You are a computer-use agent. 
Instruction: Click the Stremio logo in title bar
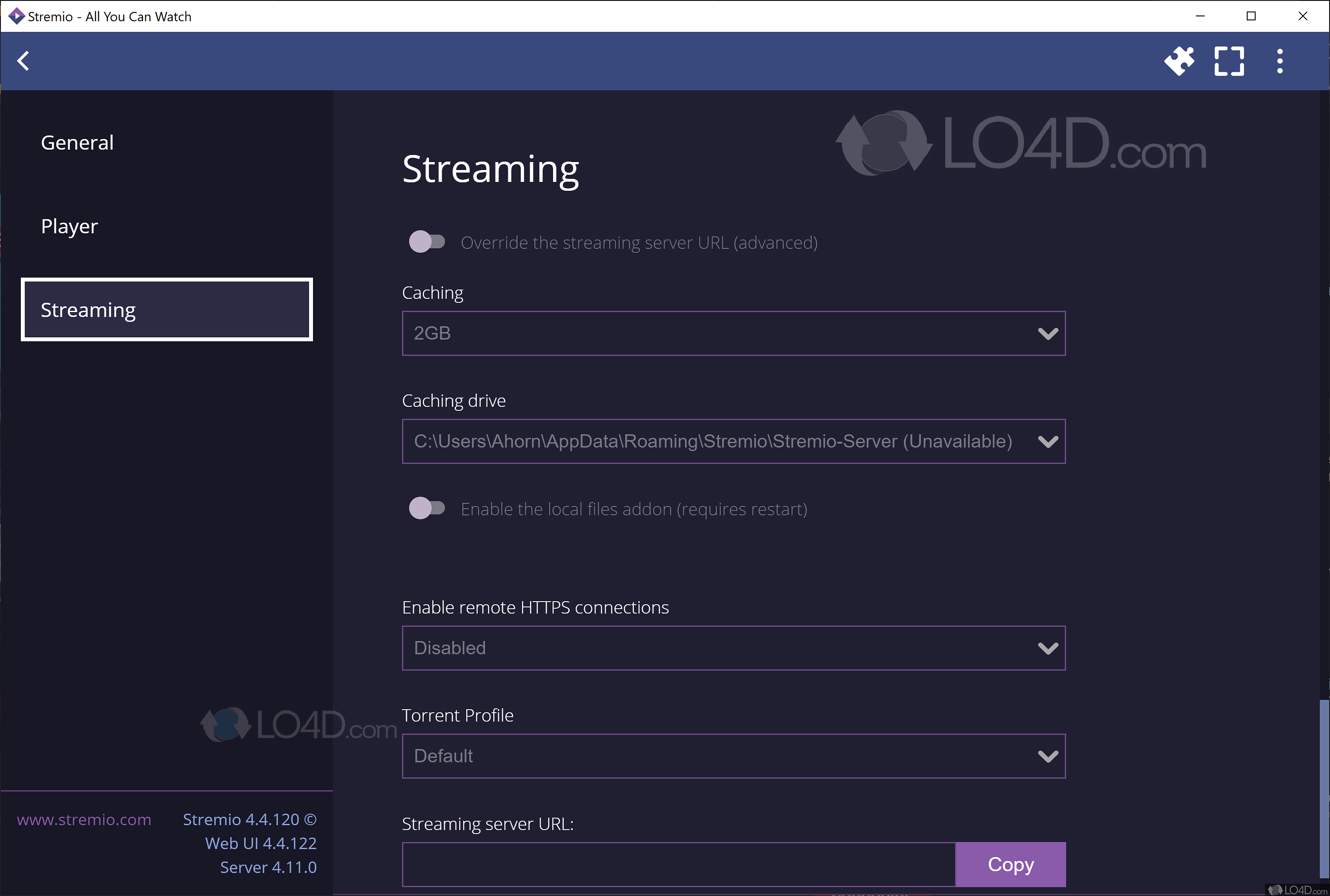point(15,16)
